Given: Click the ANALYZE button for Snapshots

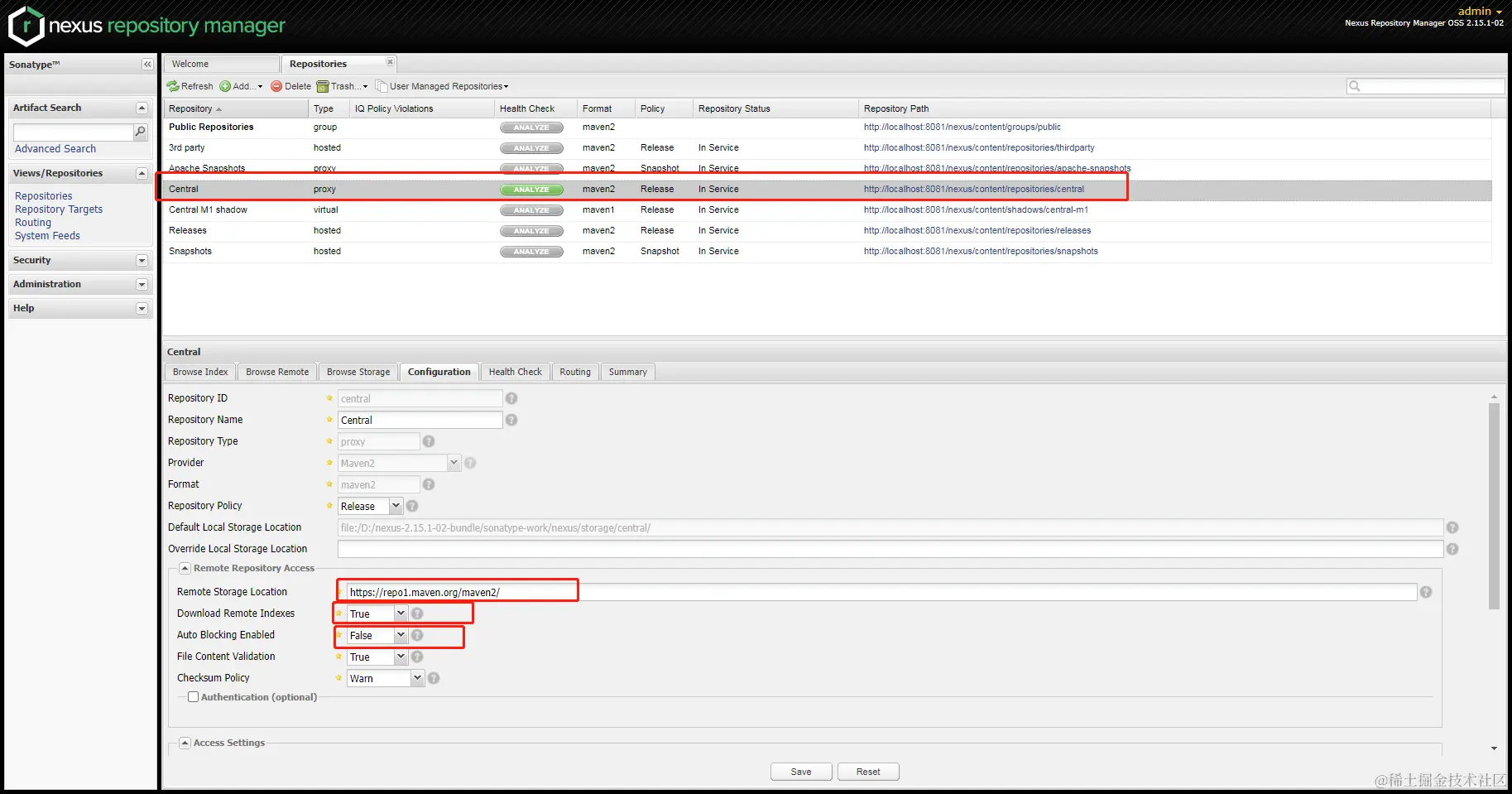Looking at the screenshot, I should click(531, 252).
